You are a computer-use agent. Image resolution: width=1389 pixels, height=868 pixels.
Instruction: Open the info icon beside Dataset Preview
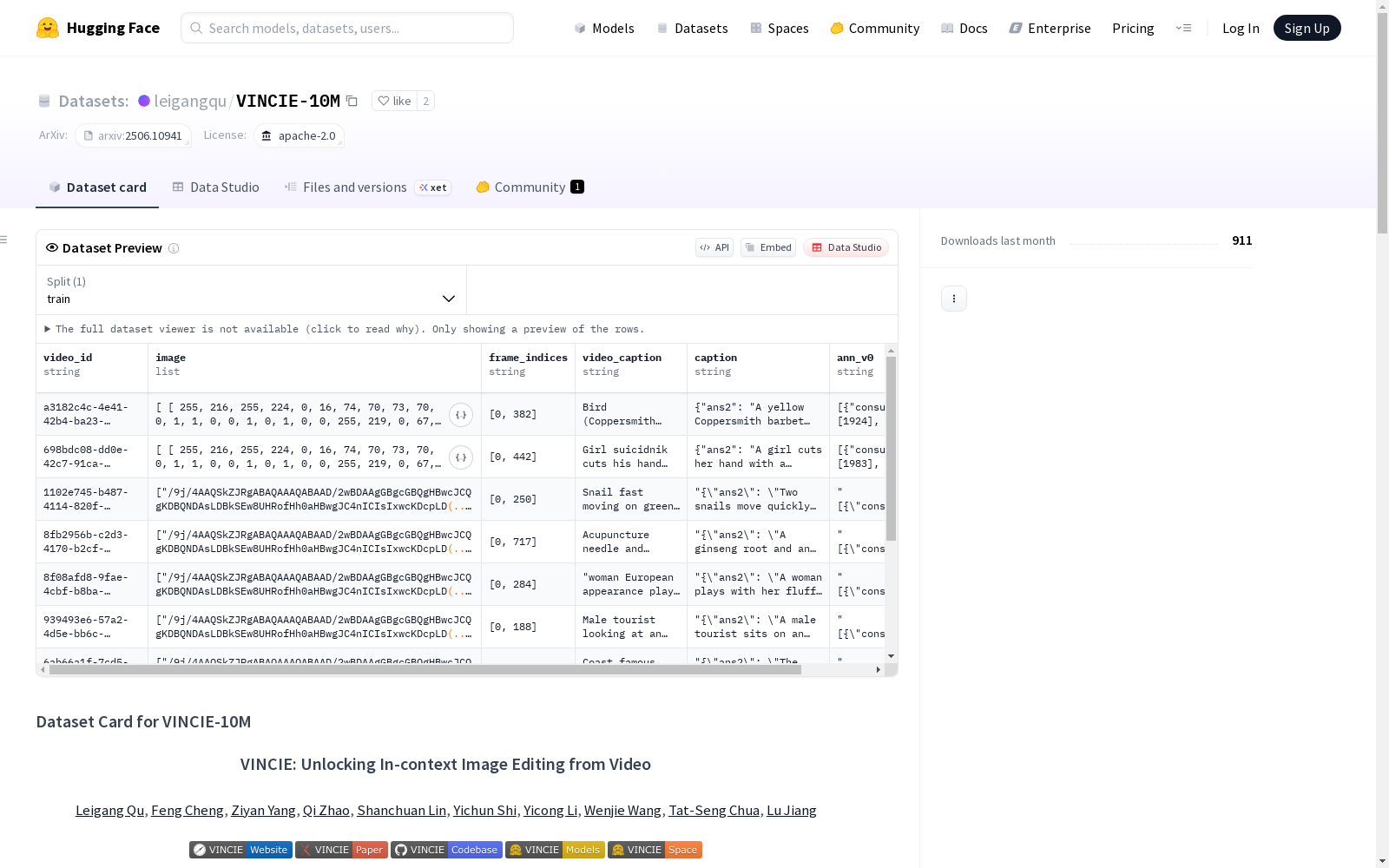click(174, 248)
